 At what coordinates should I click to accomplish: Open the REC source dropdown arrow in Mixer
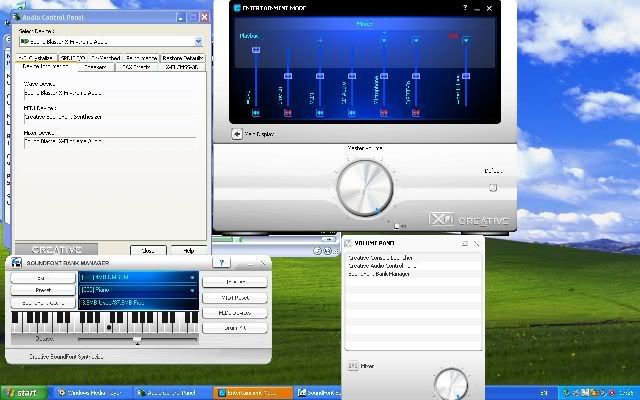point(466,40)
